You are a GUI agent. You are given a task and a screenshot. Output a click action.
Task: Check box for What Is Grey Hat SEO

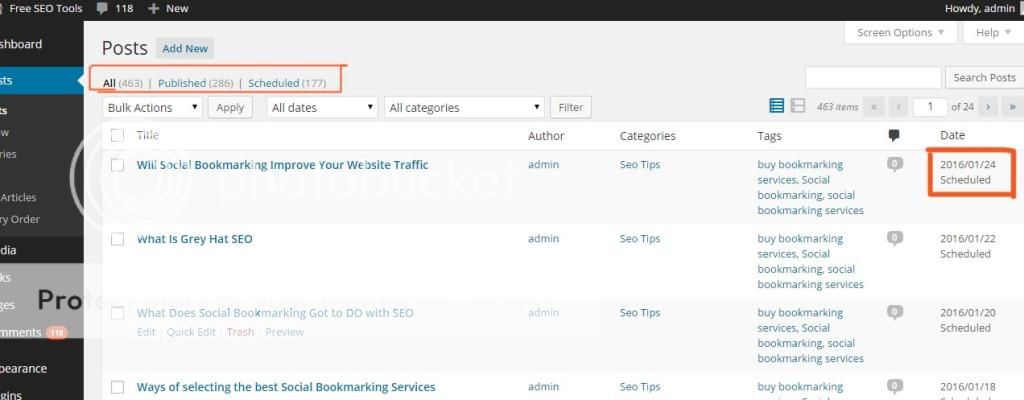pyautogui.click(x=118, y=239)
